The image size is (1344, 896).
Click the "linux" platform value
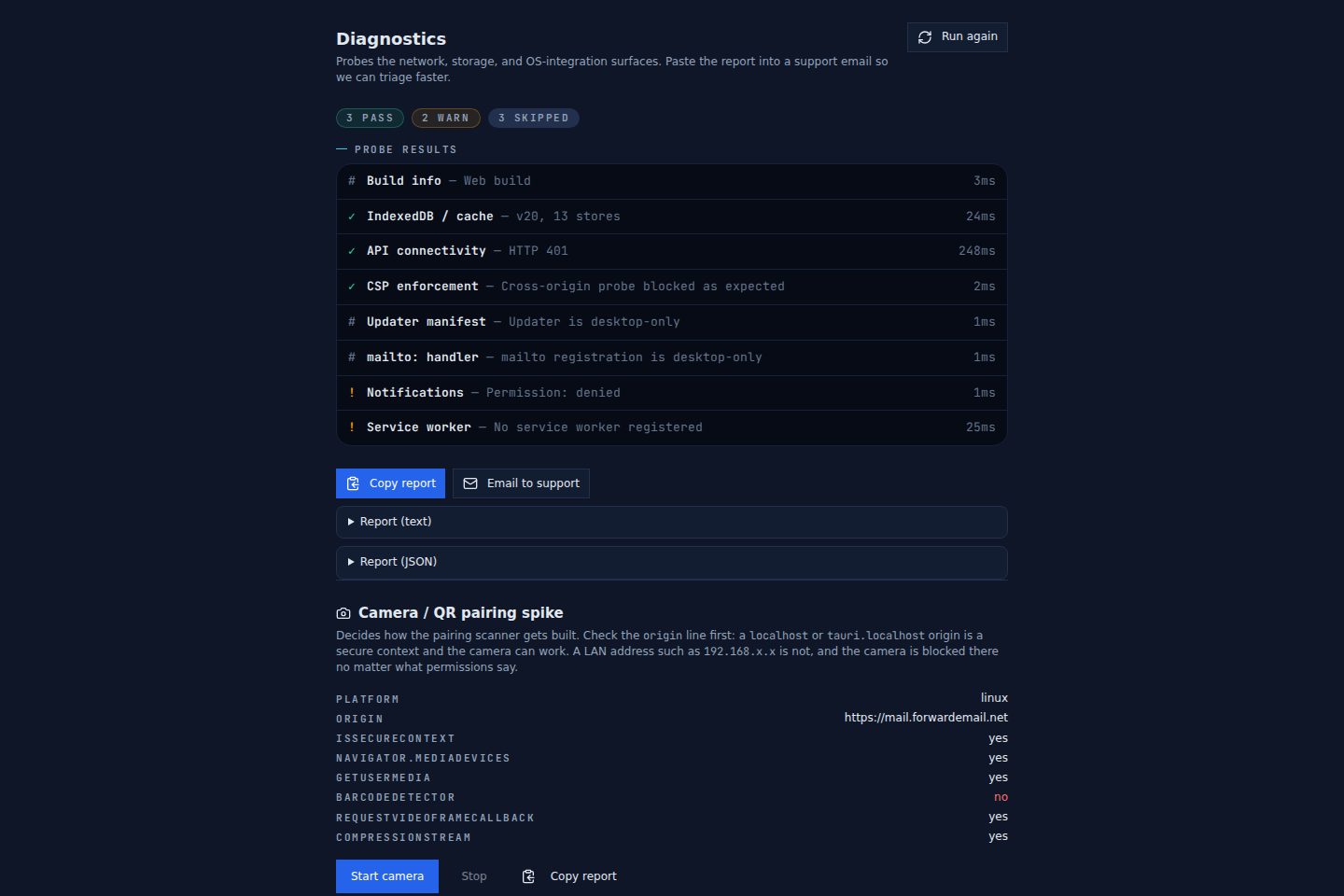coord(994,698)
